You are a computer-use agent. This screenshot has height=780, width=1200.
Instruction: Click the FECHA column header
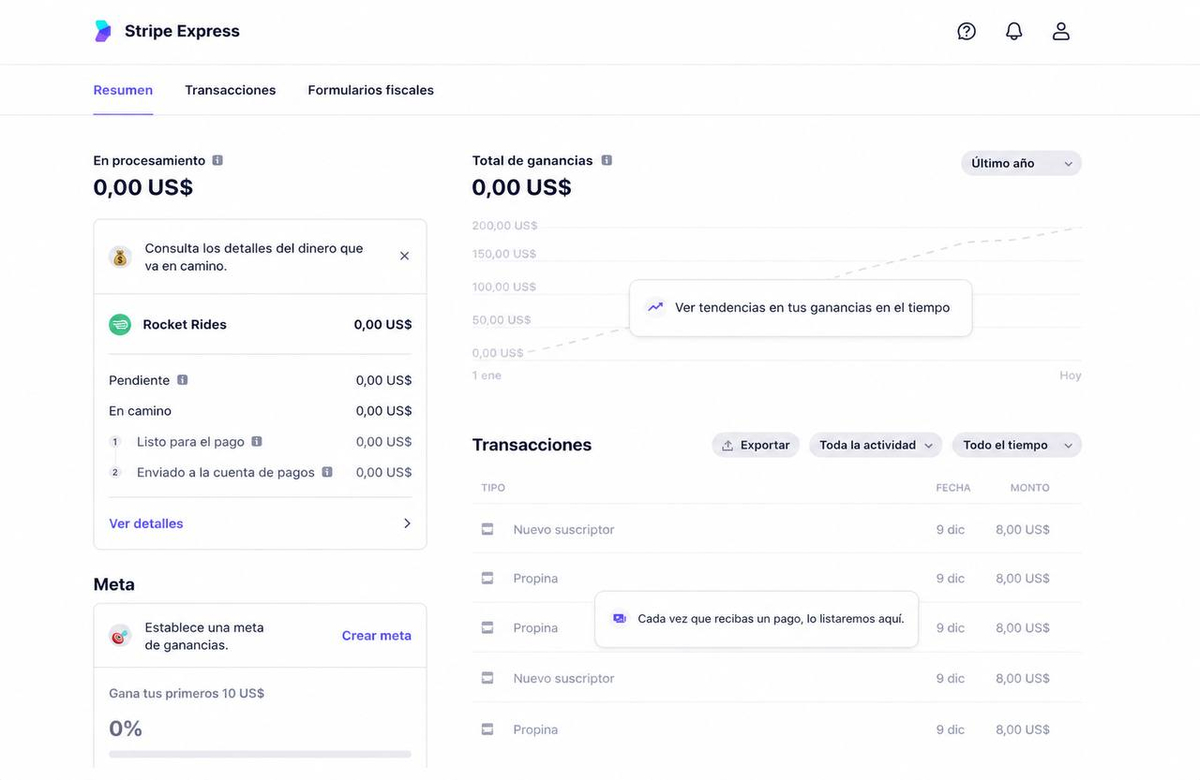tap(953, 488)
